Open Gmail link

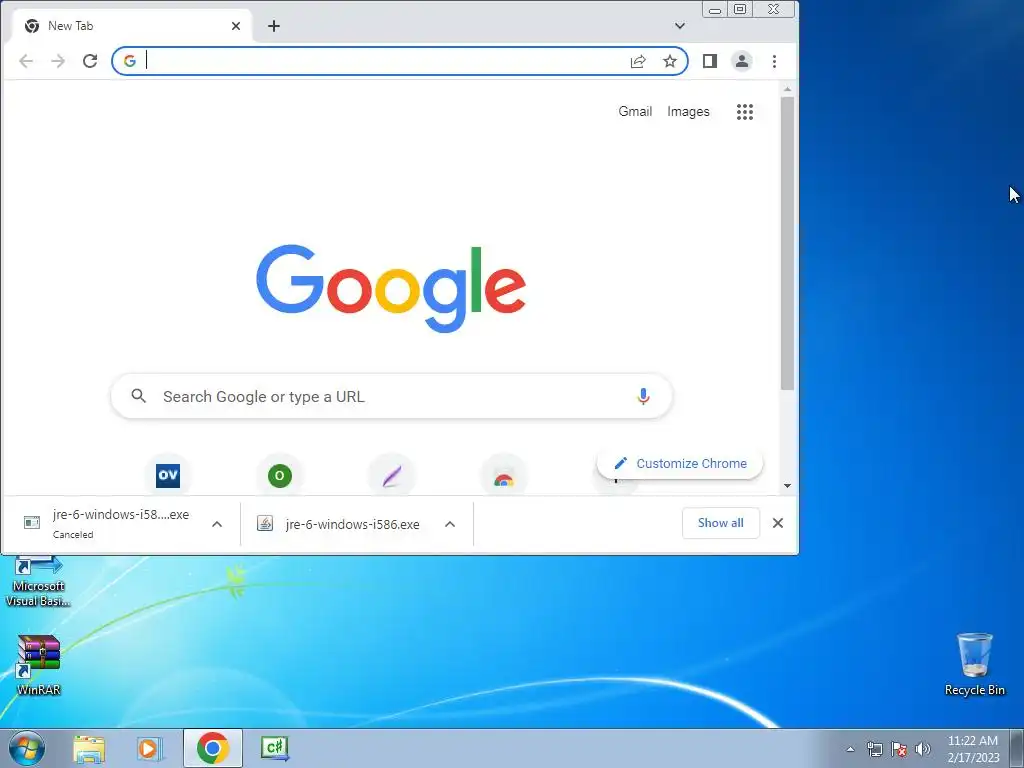[635, 112]
